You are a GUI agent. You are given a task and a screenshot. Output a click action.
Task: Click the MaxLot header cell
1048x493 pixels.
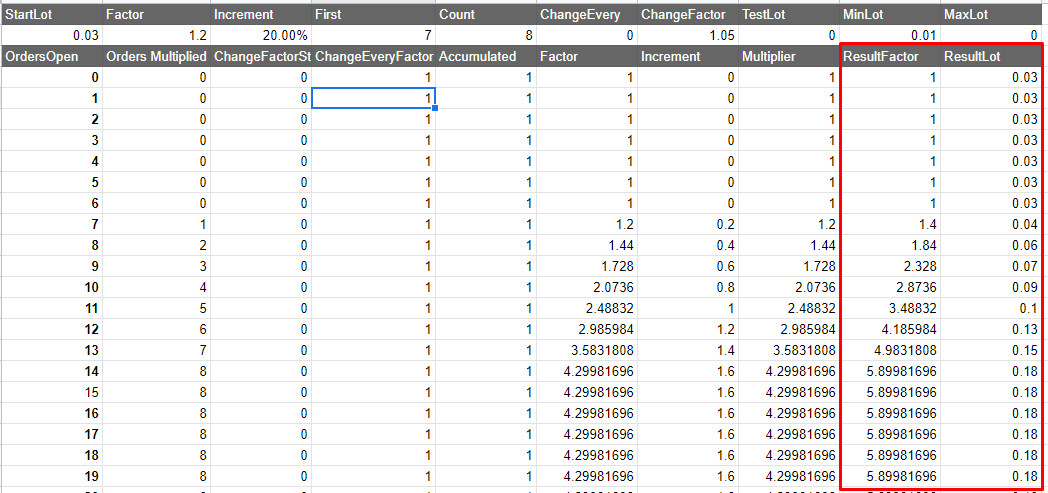[993, 13]
